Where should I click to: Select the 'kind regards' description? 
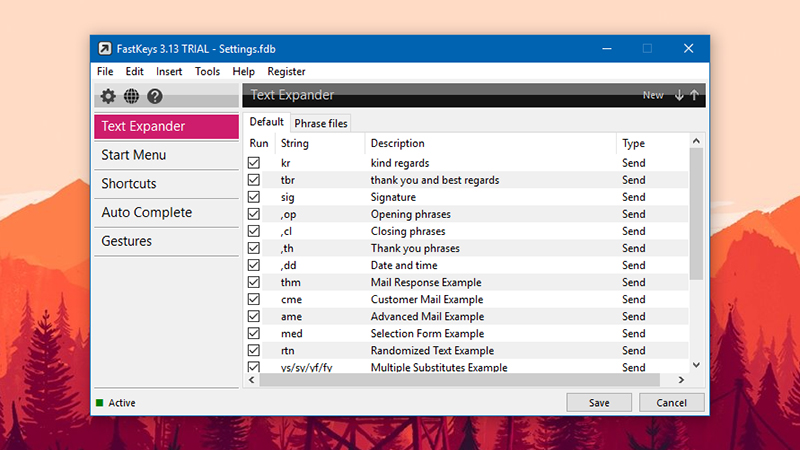[x=400, y=163]
